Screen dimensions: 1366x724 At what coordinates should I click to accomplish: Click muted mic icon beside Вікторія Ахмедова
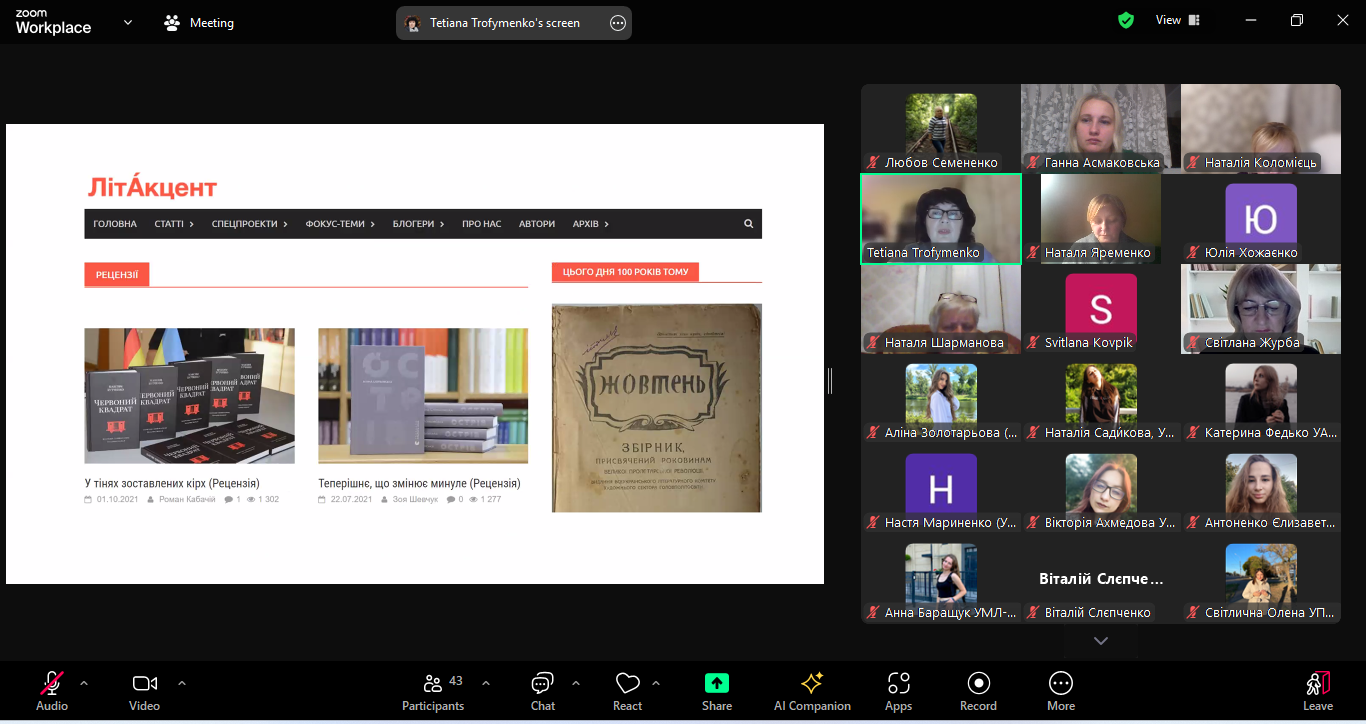[1033, 523]
